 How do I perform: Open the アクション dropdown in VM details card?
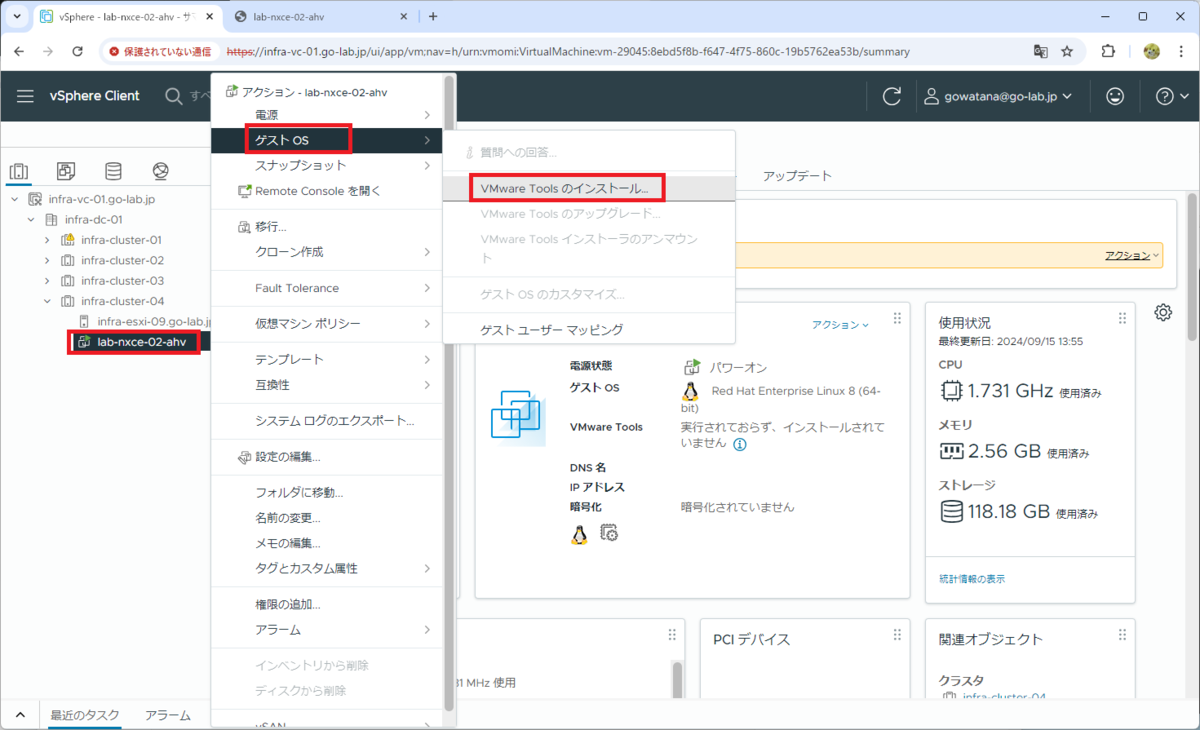click(x=840, y=325)
